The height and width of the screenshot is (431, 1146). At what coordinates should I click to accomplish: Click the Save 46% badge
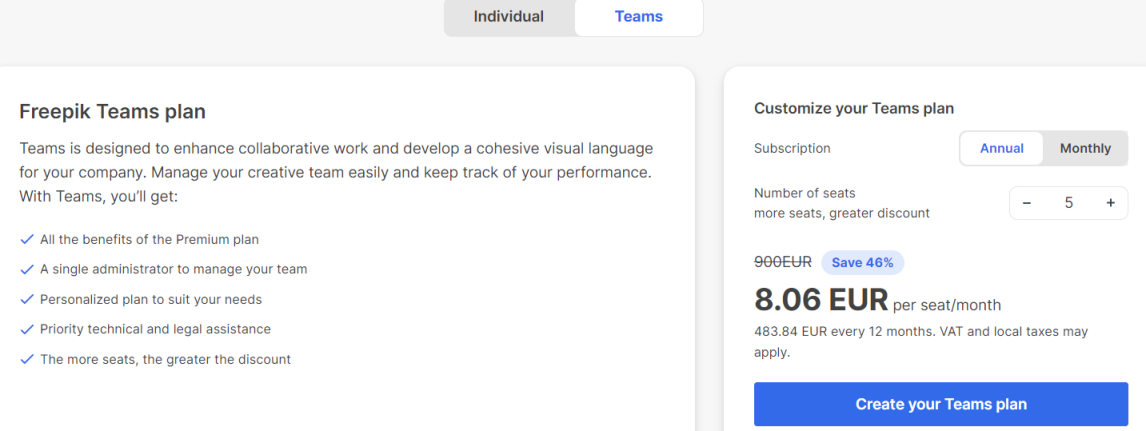pos(863,262)
